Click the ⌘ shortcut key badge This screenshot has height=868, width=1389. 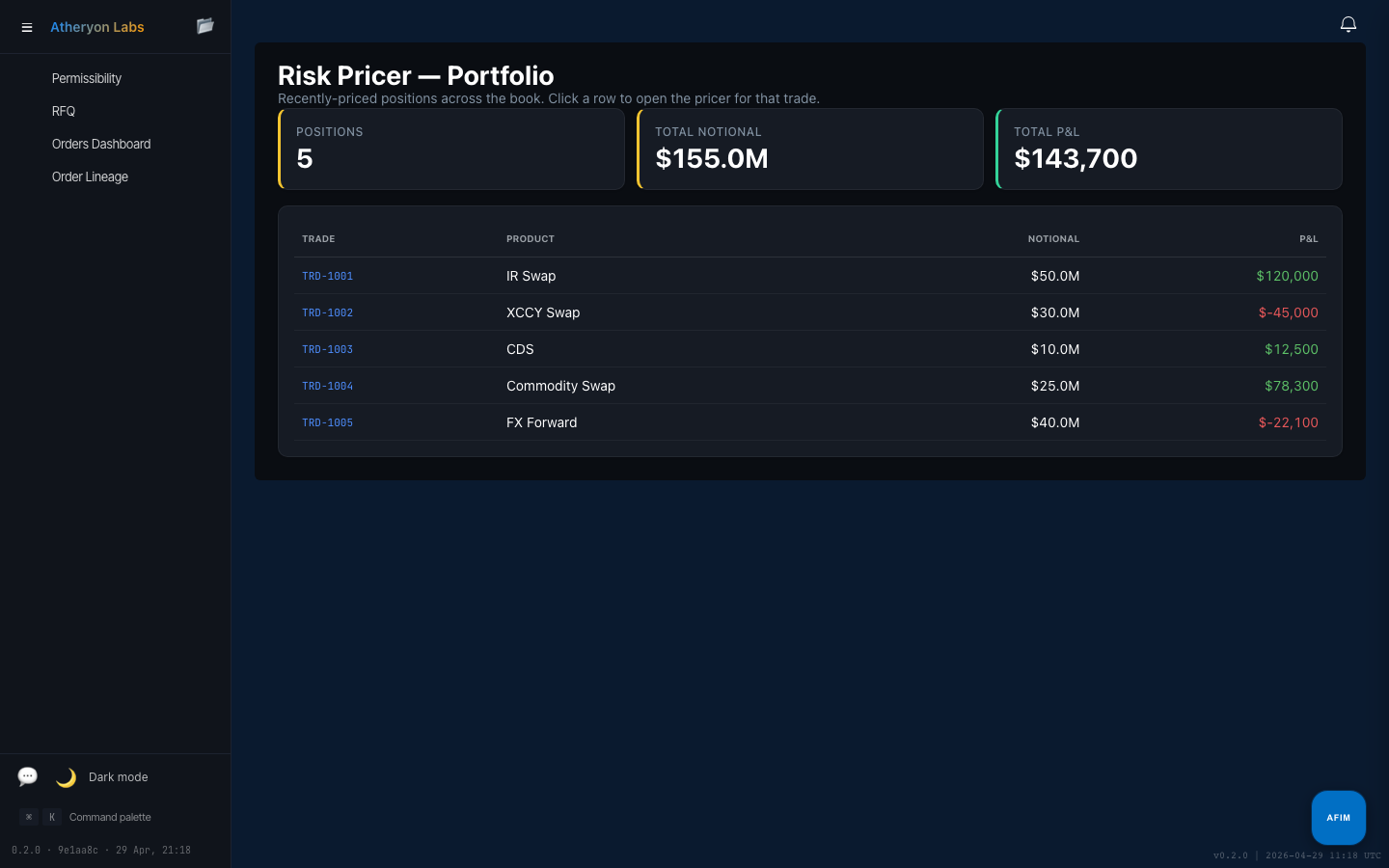click(x=29, y=817)
